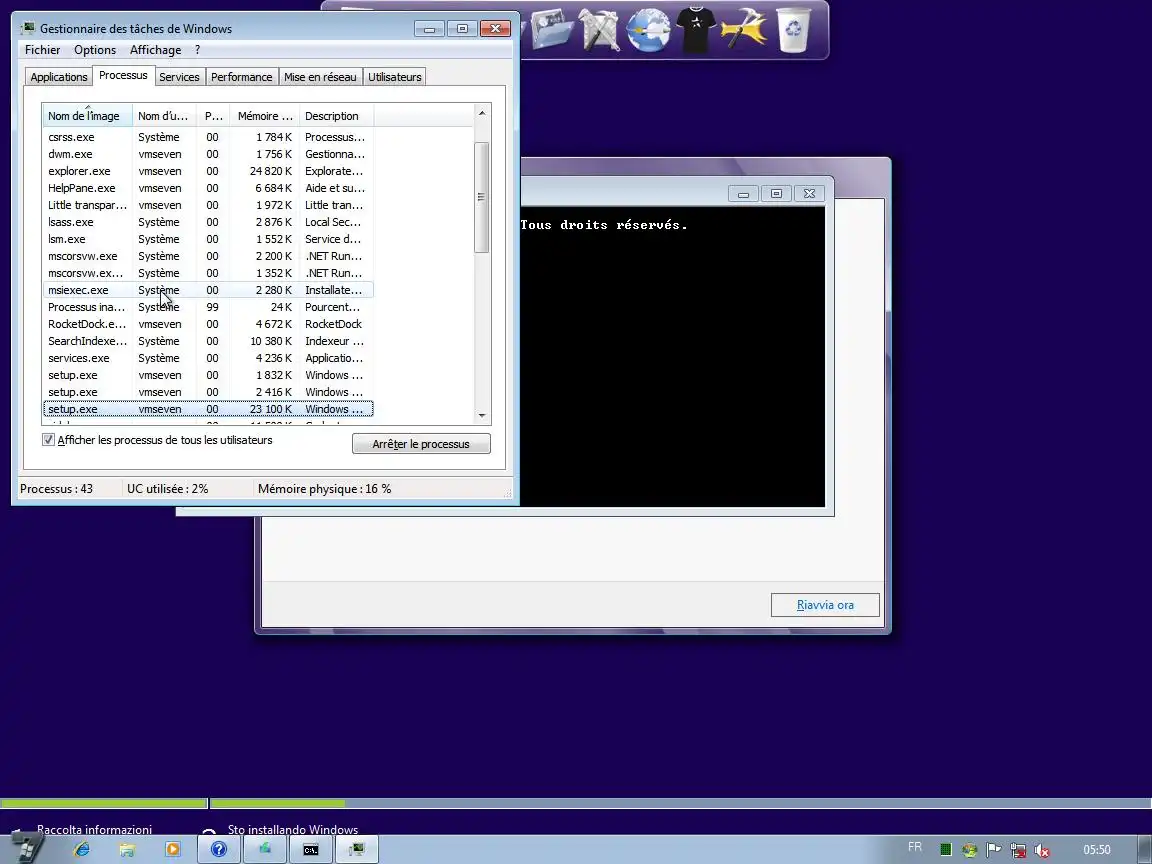This screenshot has width=1152, height=864.
Task: Open the Recycle Bin in RocketDock
Action: pyautogui.click(x=793, y=29)
